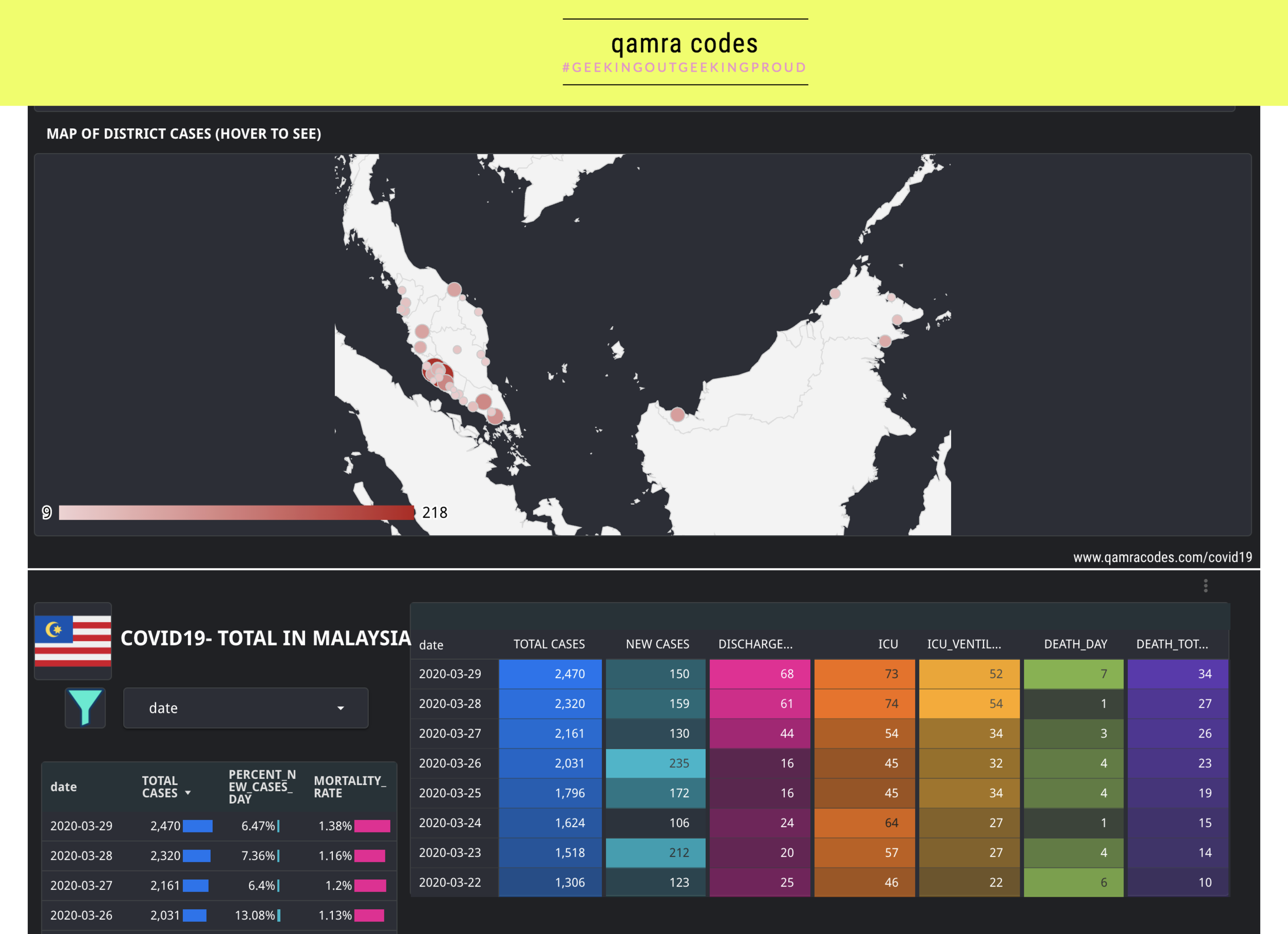Click the #GEEKINGOUTGEEKINGPROUD tagline
Image resolution: width=1288 pixels, height=934 pixels.
[x=684, y=67]
